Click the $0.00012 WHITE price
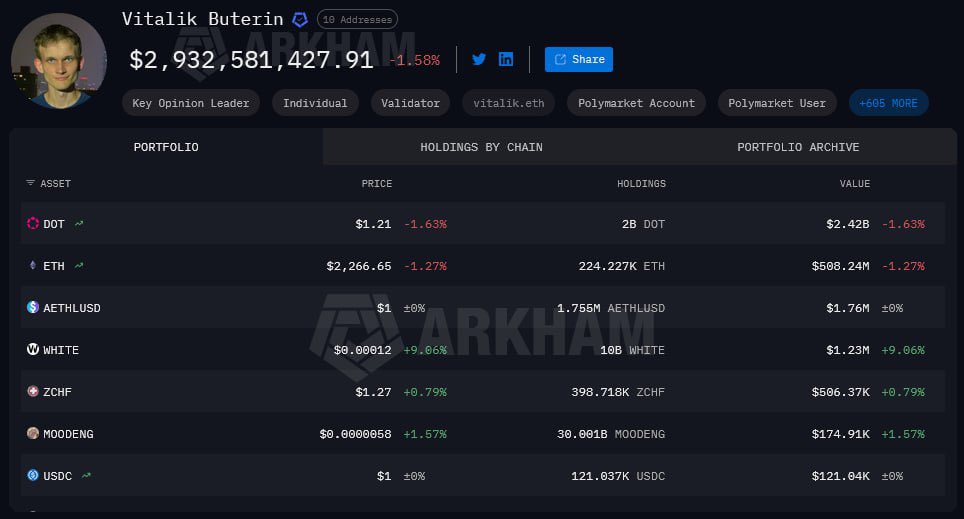 coord(362,350)
